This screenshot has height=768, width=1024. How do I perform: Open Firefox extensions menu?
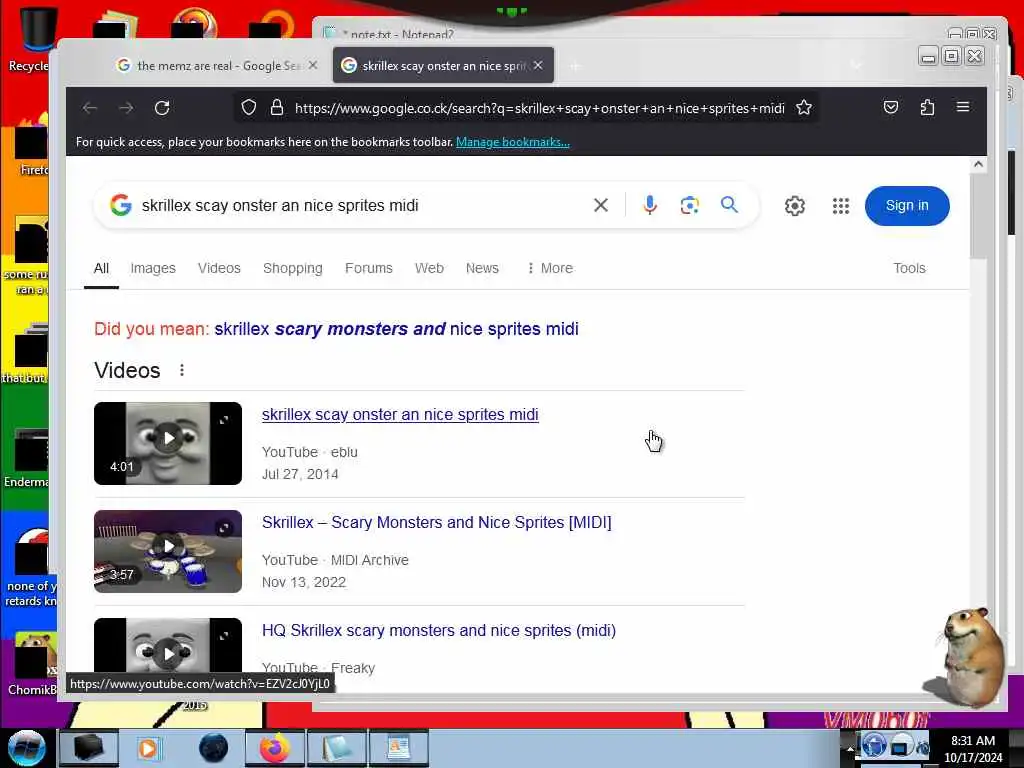927,107
